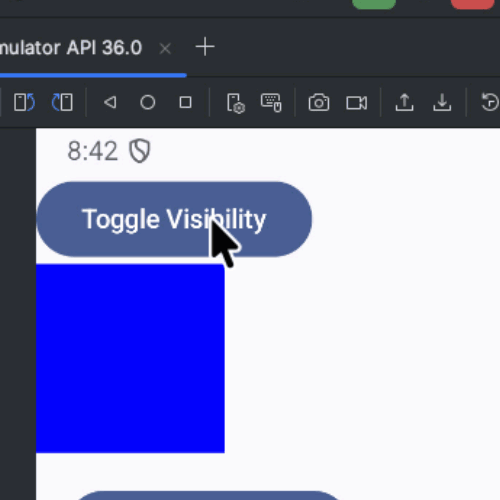Image resolution: width=500 pixels, height=500 pixels.
Task: Tap the emulator Back triangle button
Action: [x=110, y=102]
